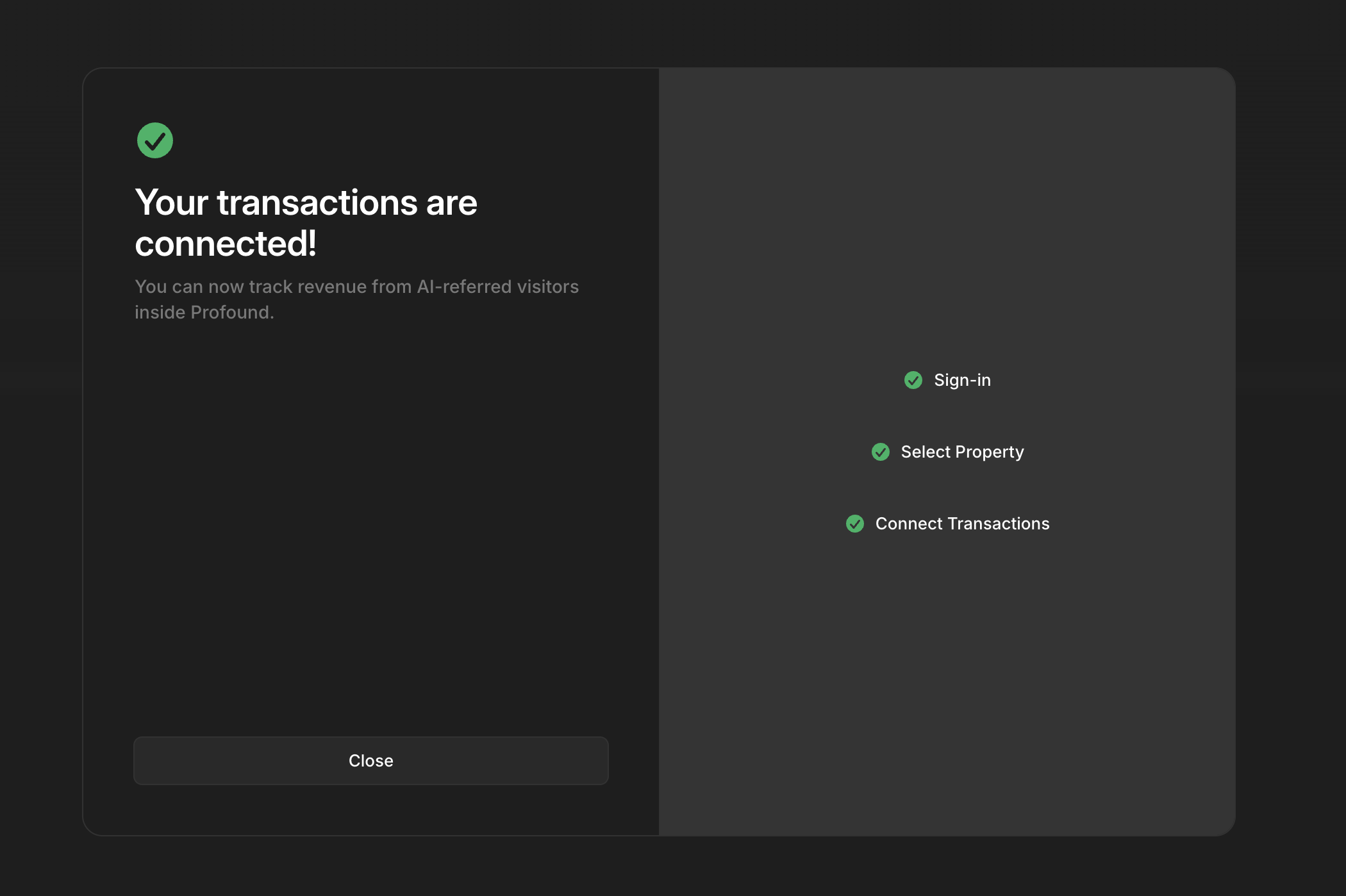
Task: Click the green check beside Sign-in
Action: point(913,380)
